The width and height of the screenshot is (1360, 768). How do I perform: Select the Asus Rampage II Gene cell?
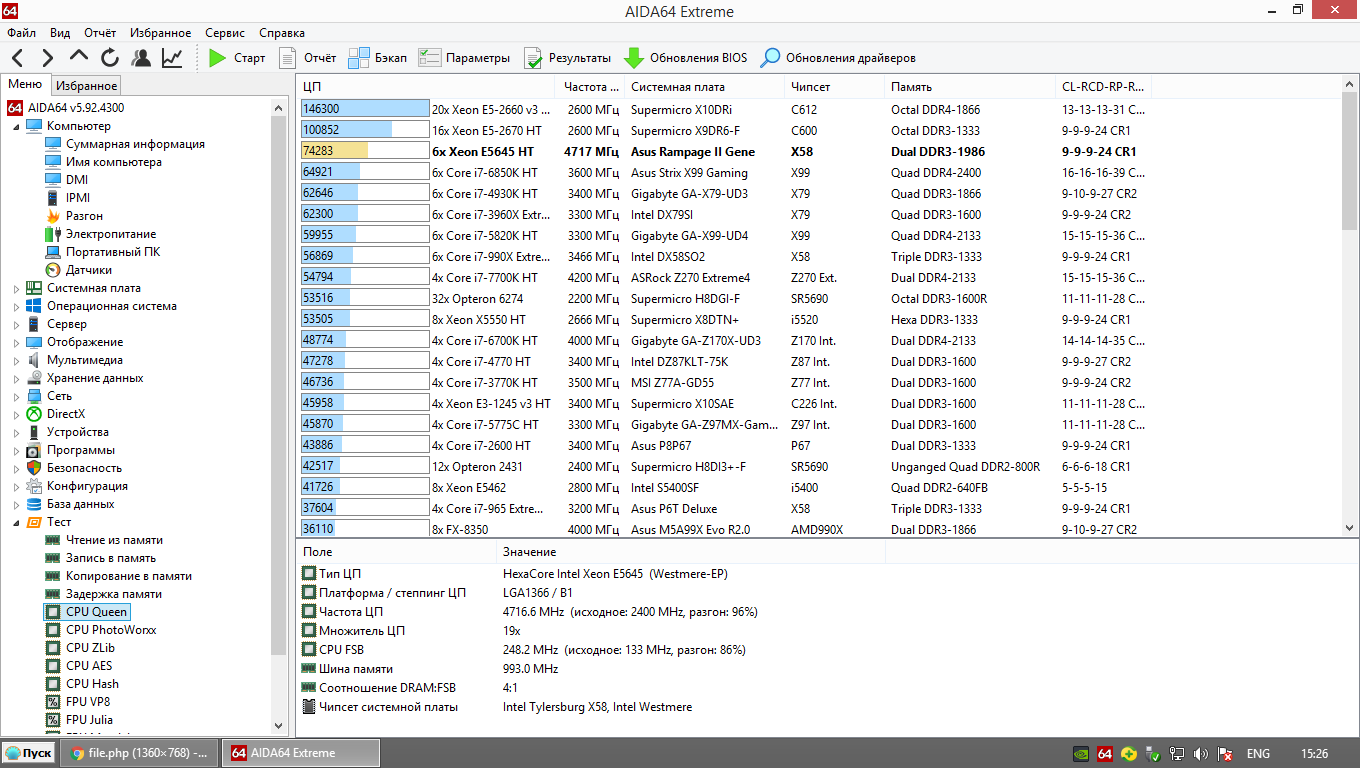point(693,152)
